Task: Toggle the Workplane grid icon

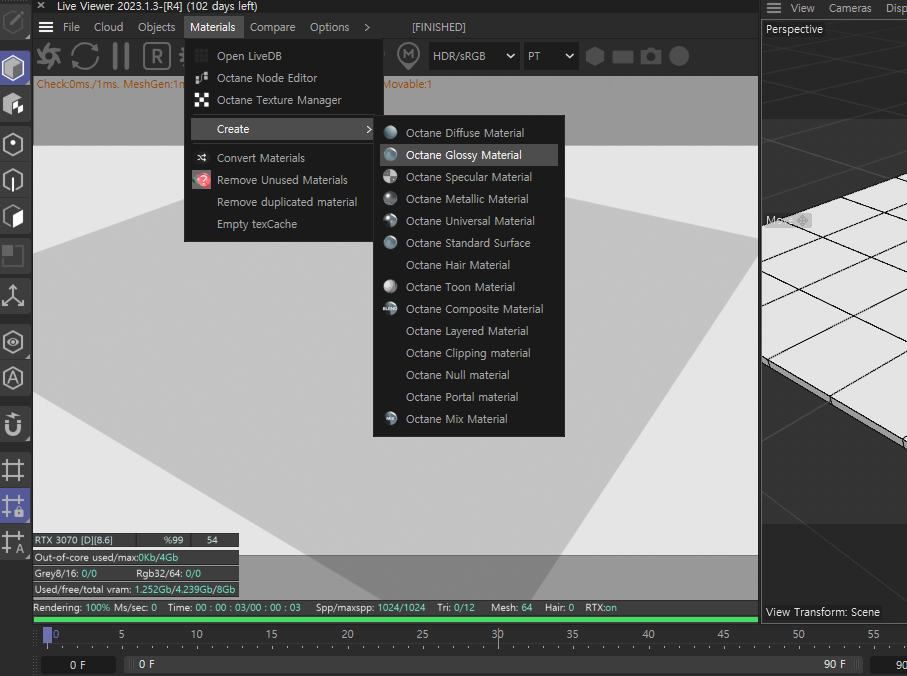Action: 13,470
